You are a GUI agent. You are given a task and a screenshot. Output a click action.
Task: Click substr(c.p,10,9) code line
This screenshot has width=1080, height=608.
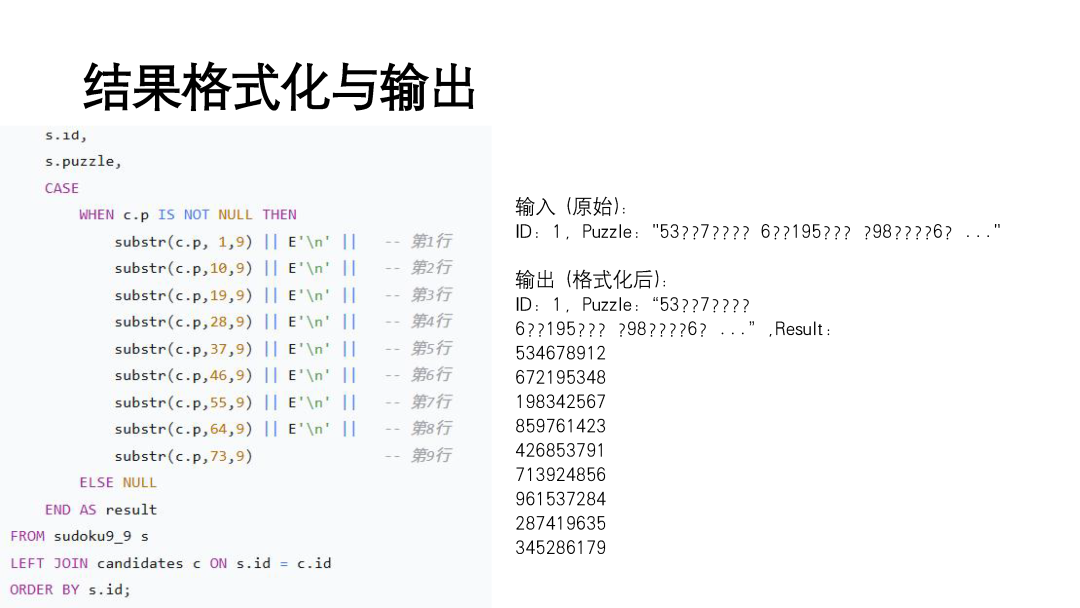tap(235, 269)
